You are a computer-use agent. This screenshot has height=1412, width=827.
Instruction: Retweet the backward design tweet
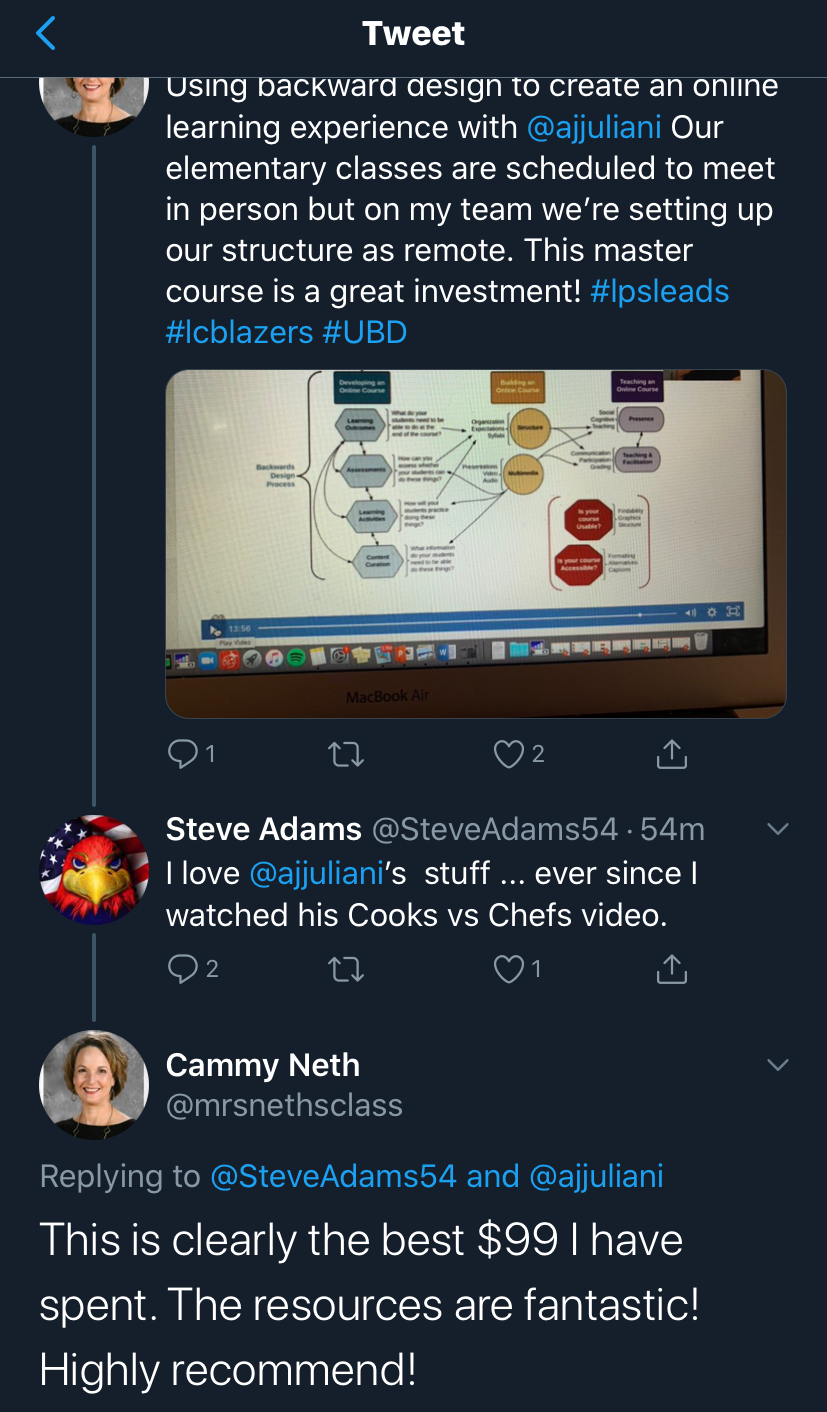click(x=346, y=754)
